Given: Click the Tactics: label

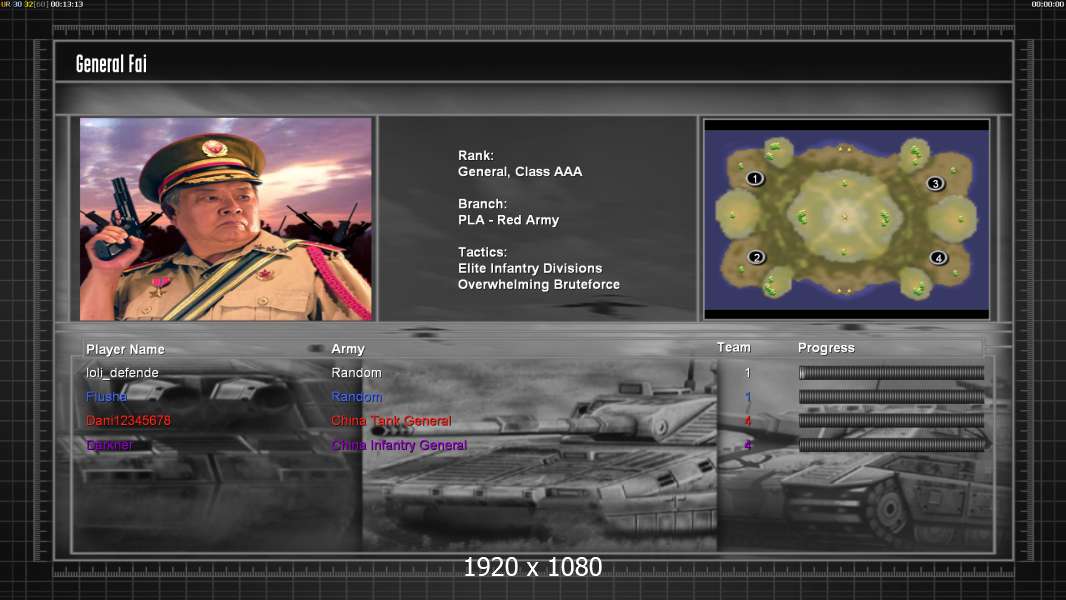Looking at the screenshot, I should [482, 252].
